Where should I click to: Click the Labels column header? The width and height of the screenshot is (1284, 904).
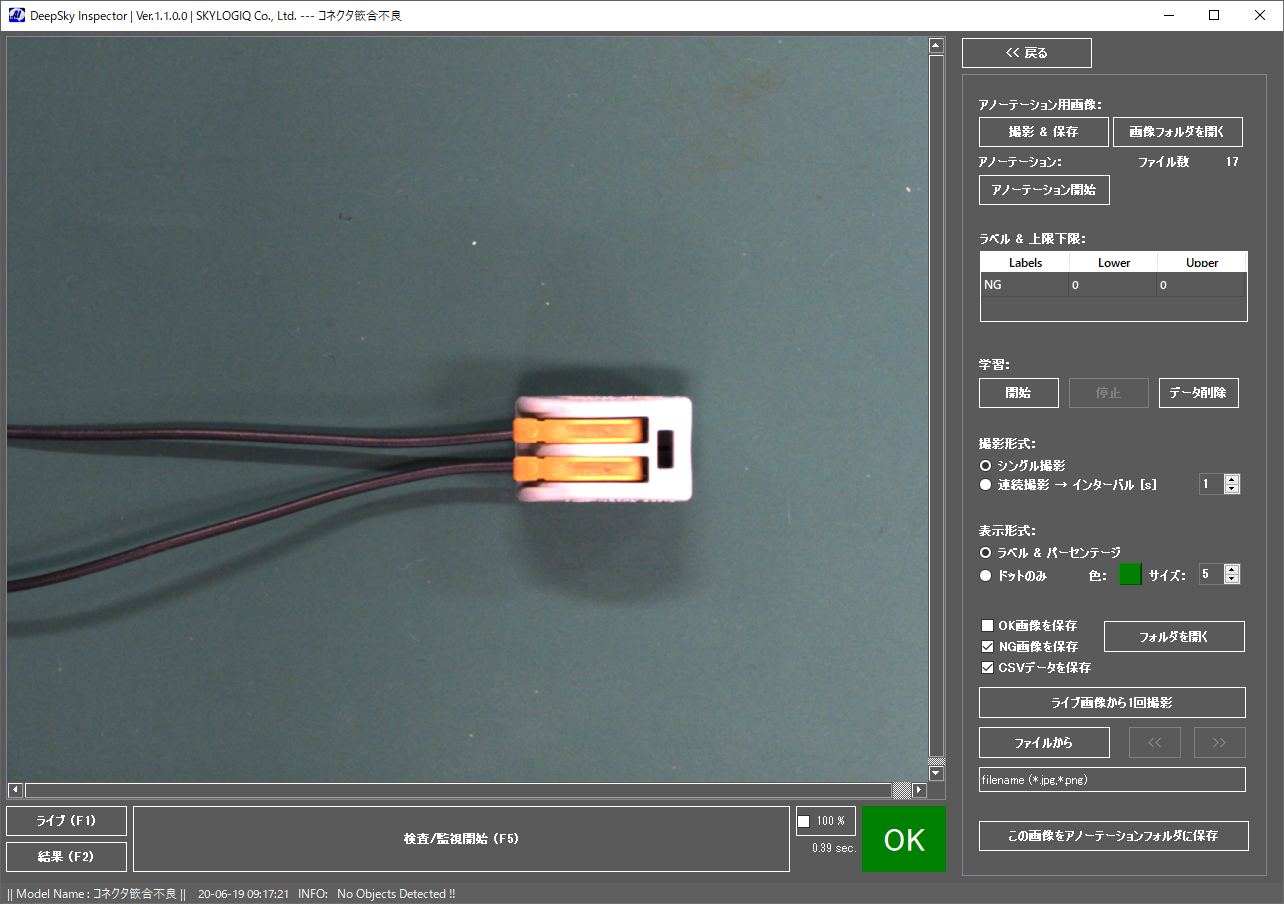tap(1025, 263)
